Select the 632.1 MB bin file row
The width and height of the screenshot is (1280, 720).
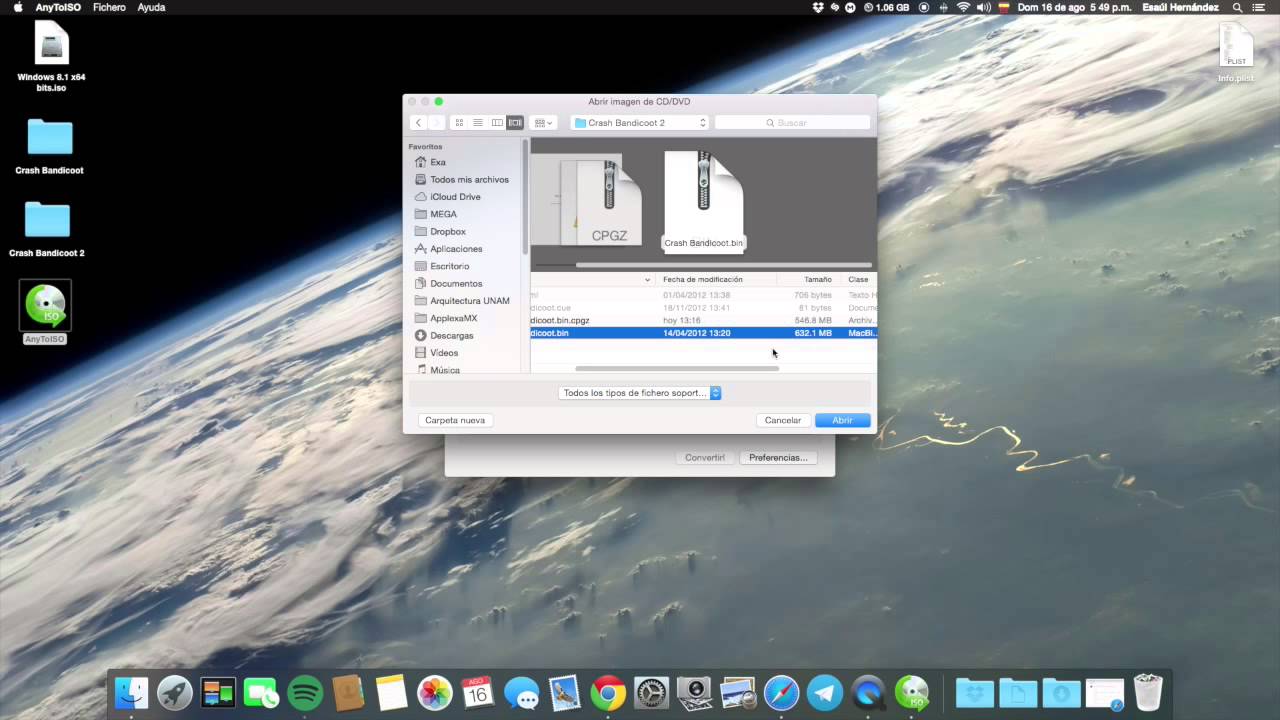pos(703,333)
